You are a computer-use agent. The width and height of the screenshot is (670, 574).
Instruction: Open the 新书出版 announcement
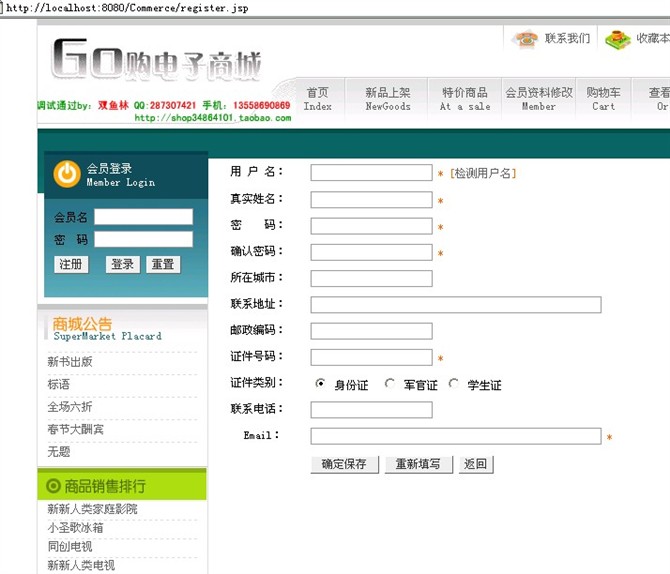pyautogui.click(x=70, y=362)
